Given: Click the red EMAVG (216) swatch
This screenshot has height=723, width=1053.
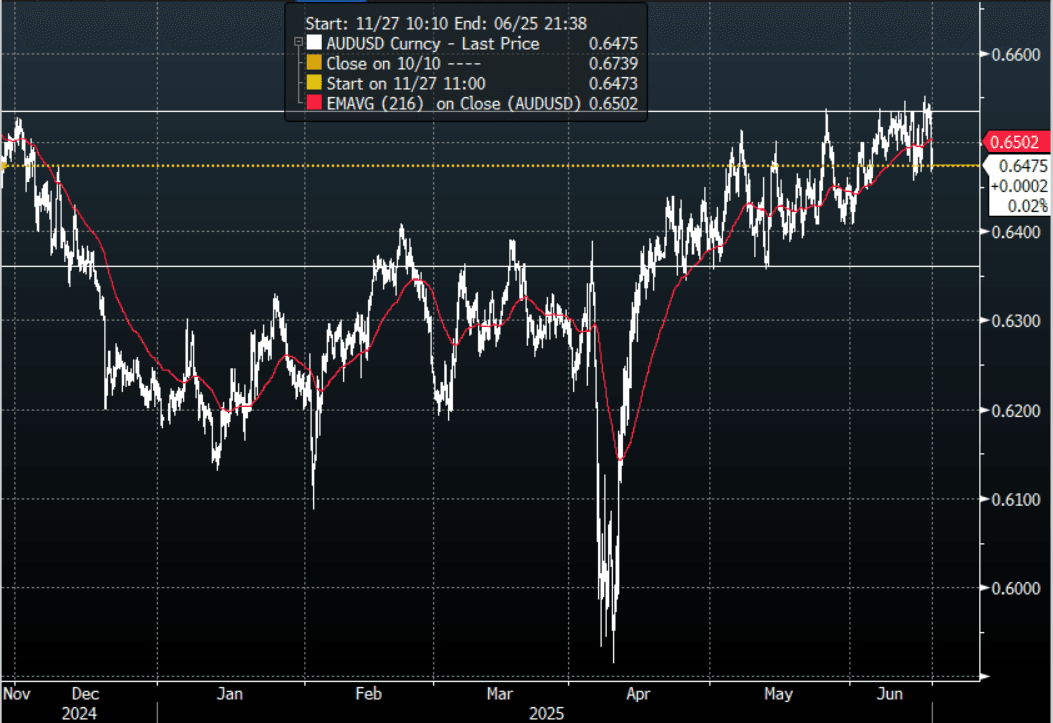Looking at the screenshot, I should point(314,103).
